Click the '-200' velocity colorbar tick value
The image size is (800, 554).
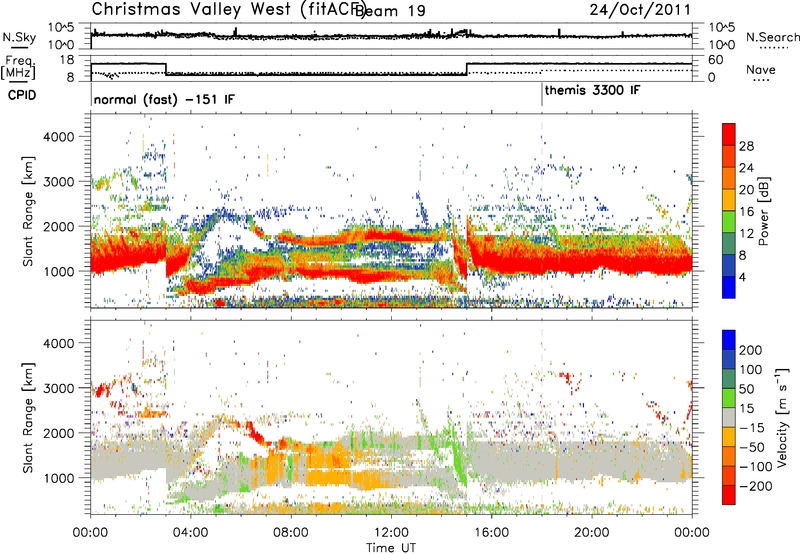pos(754,486)
